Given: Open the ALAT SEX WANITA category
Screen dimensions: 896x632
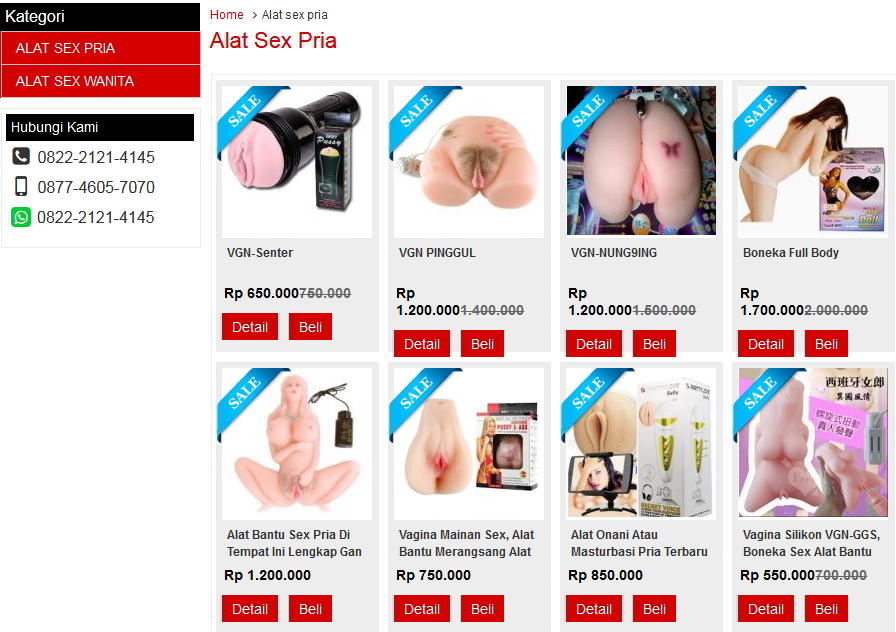Looking at the screenshot, I should click(x=101, y=81).
